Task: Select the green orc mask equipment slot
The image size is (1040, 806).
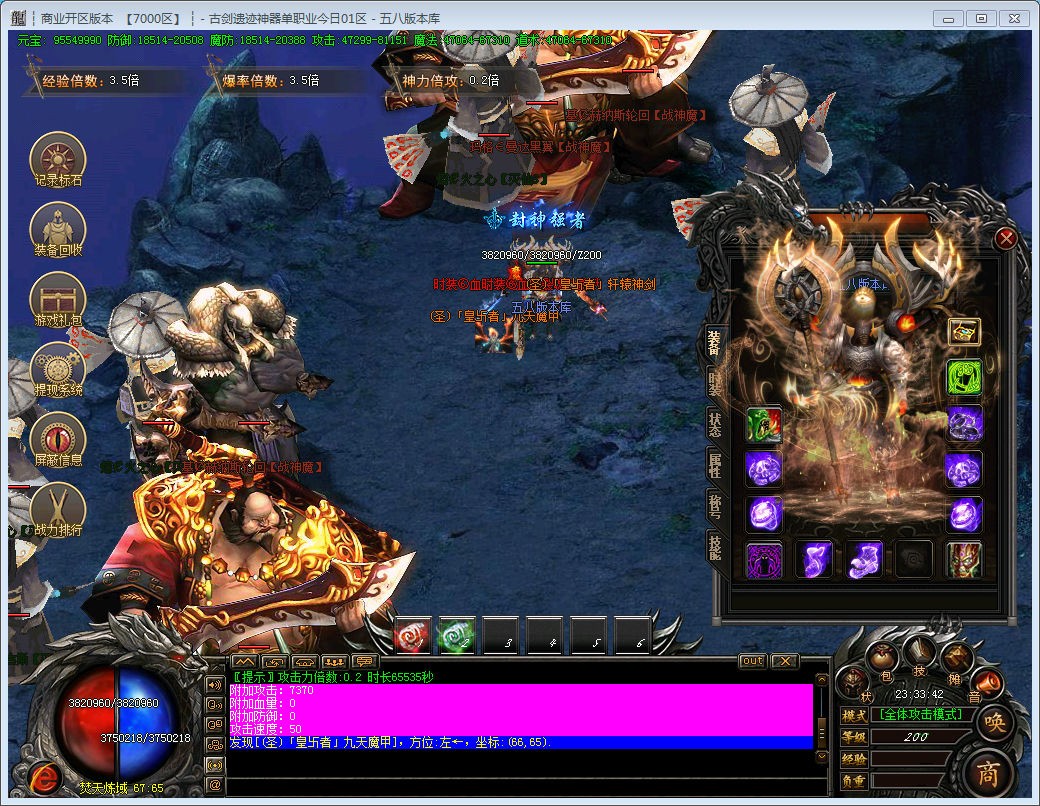Action: (763, 425)
